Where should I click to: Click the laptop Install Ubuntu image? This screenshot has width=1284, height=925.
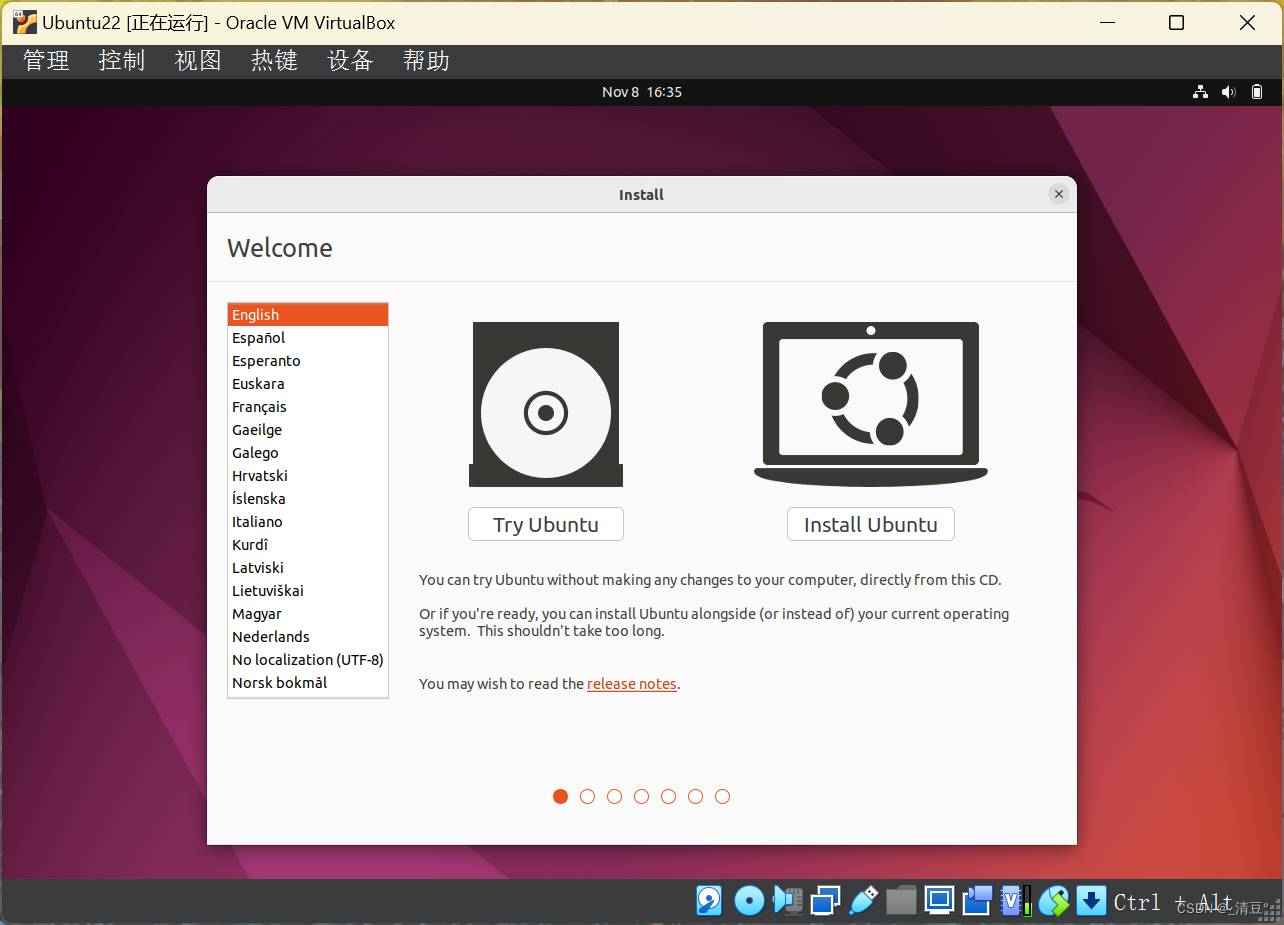871,404
